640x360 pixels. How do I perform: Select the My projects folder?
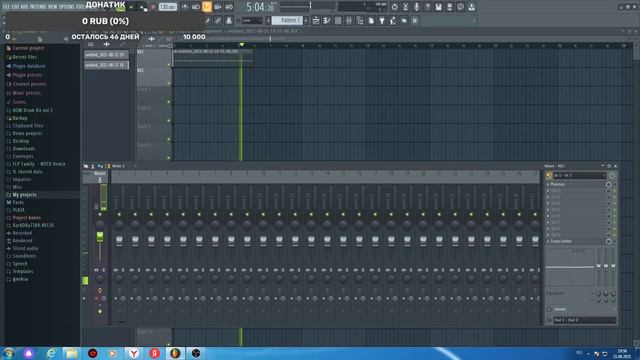click(x=24, y=195)
